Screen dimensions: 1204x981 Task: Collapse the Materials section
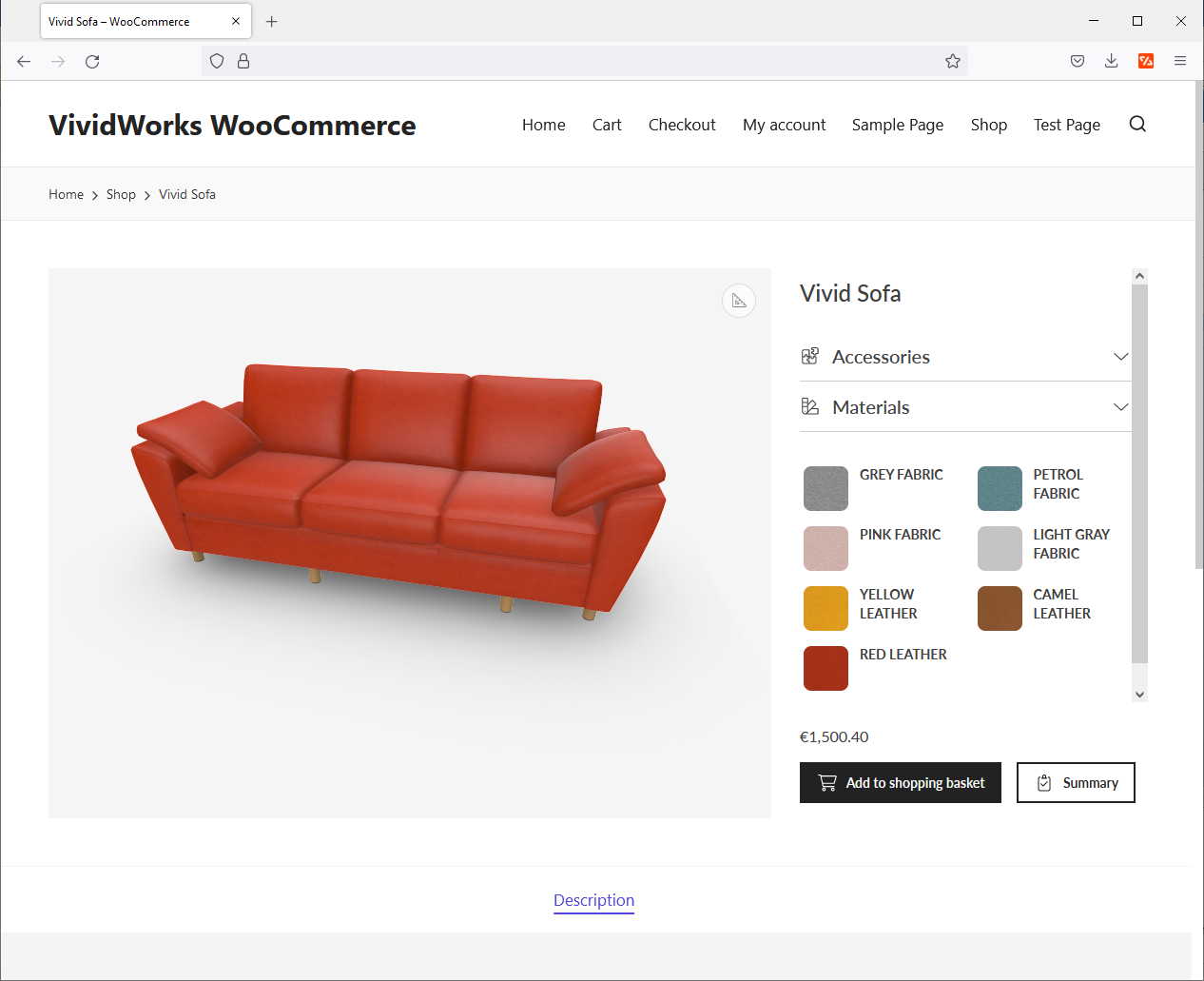coord(1120,406)
